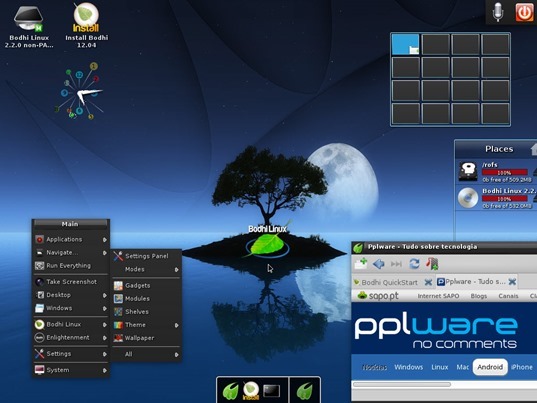Expand the Enlightenment submenu arrow

click(x=105, y=338)
